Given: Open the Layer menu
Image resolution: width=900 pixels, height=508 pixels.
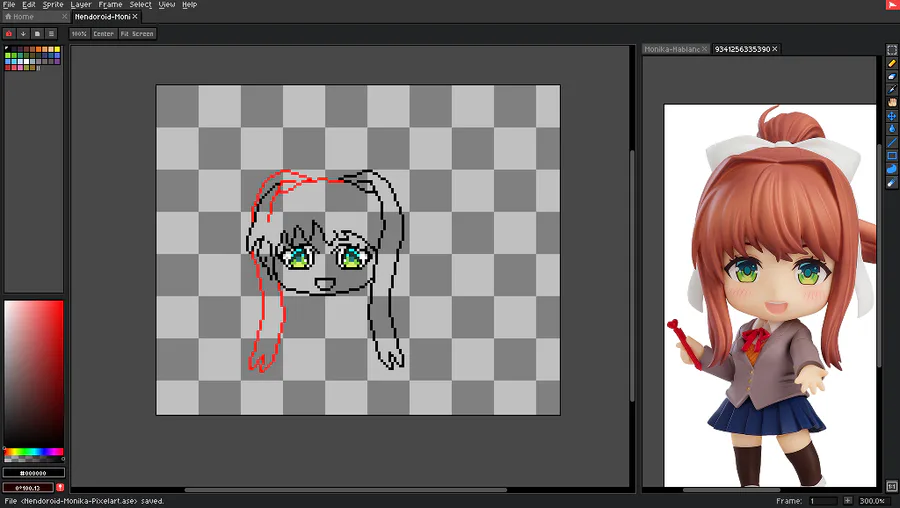Looking at the screenshot, I should pos(81,5).
